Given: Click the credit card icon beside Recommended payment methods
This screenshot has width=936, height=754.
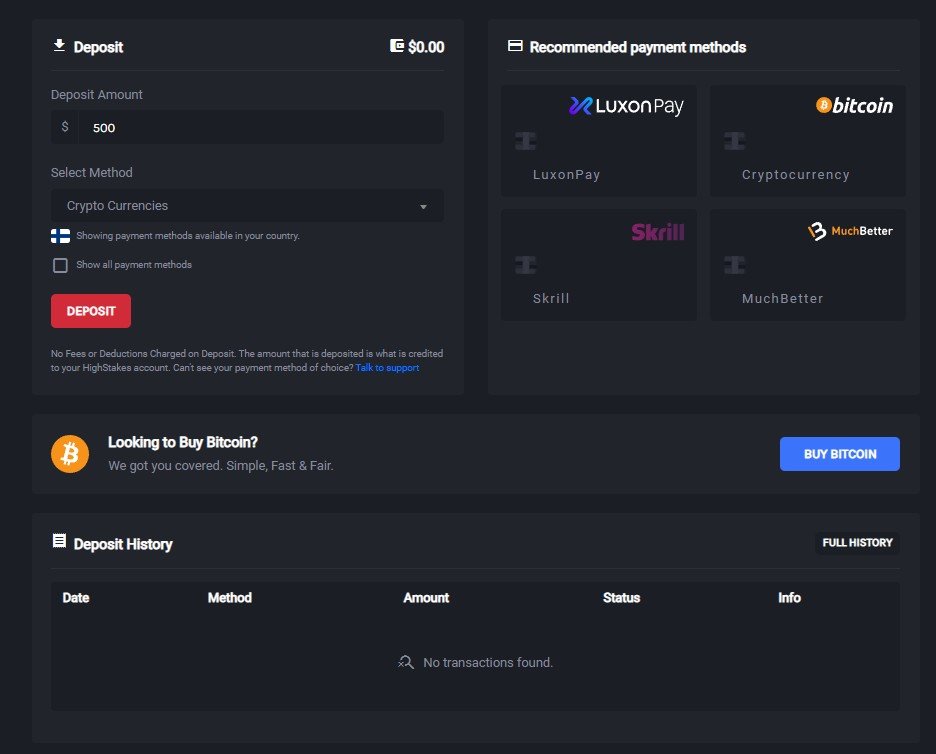Looking at the screenshot, I should point(515,45).
